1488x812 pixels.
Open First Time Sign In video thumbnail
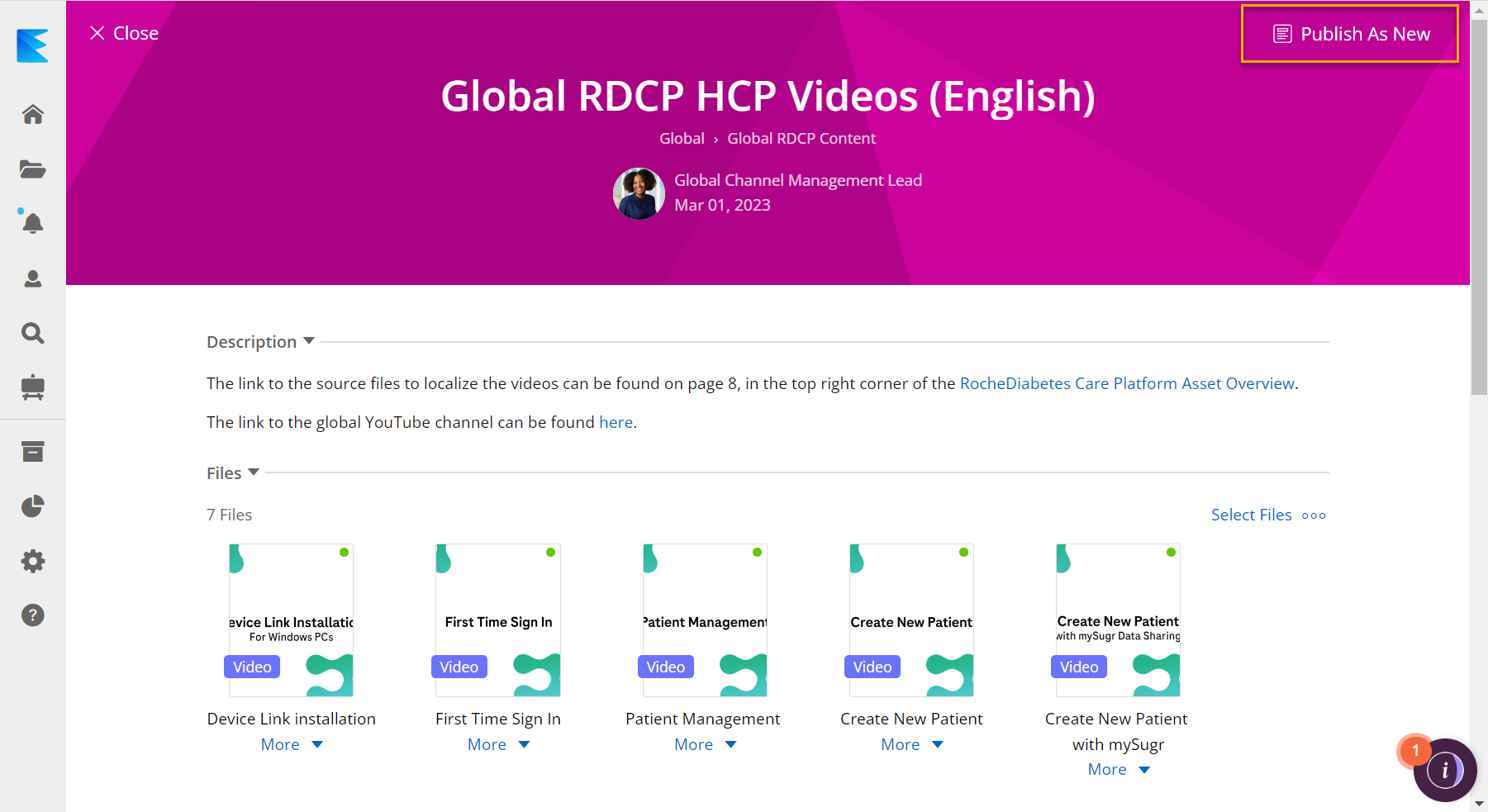(498, 620)
